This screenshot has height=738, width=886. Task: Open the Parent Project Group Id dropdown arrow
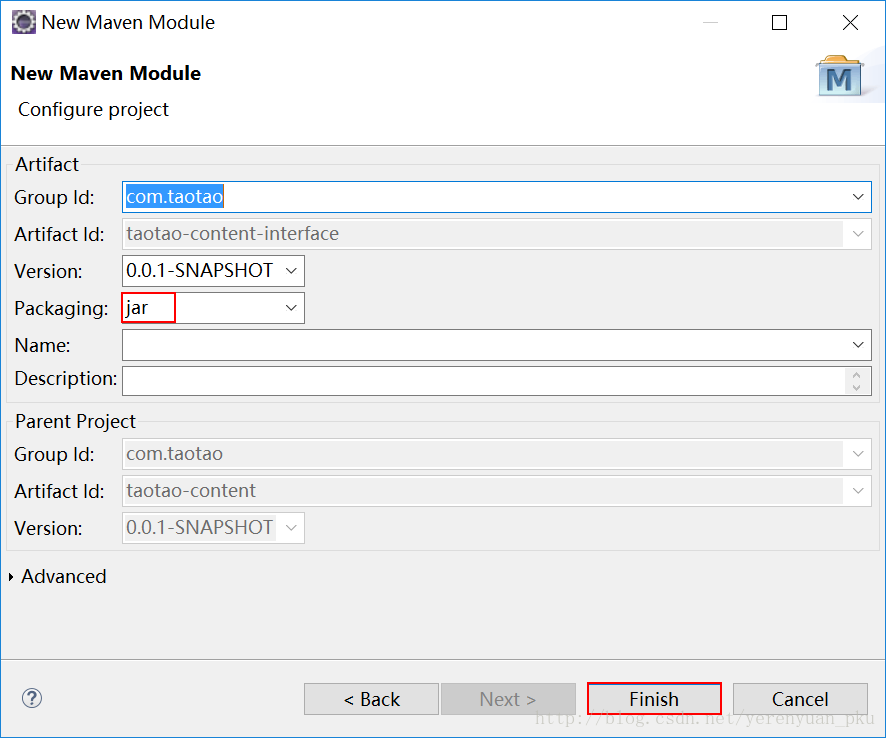point(858,454)
